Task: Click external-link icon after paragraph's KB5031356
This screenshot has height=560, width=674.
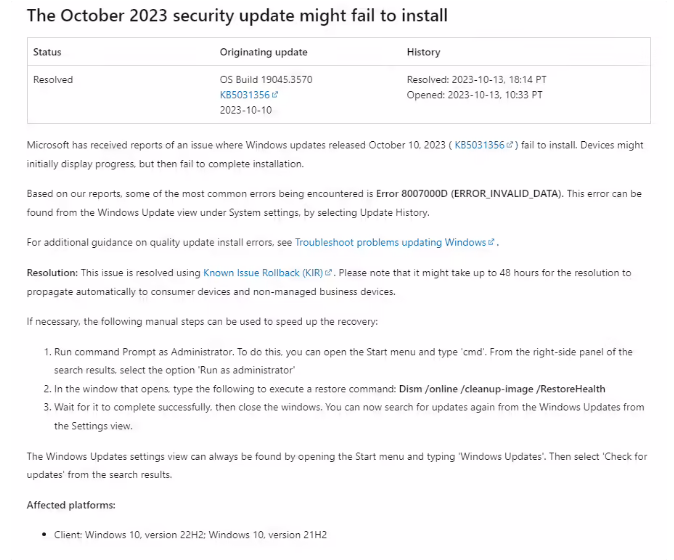Action: (x=510, y=145)
